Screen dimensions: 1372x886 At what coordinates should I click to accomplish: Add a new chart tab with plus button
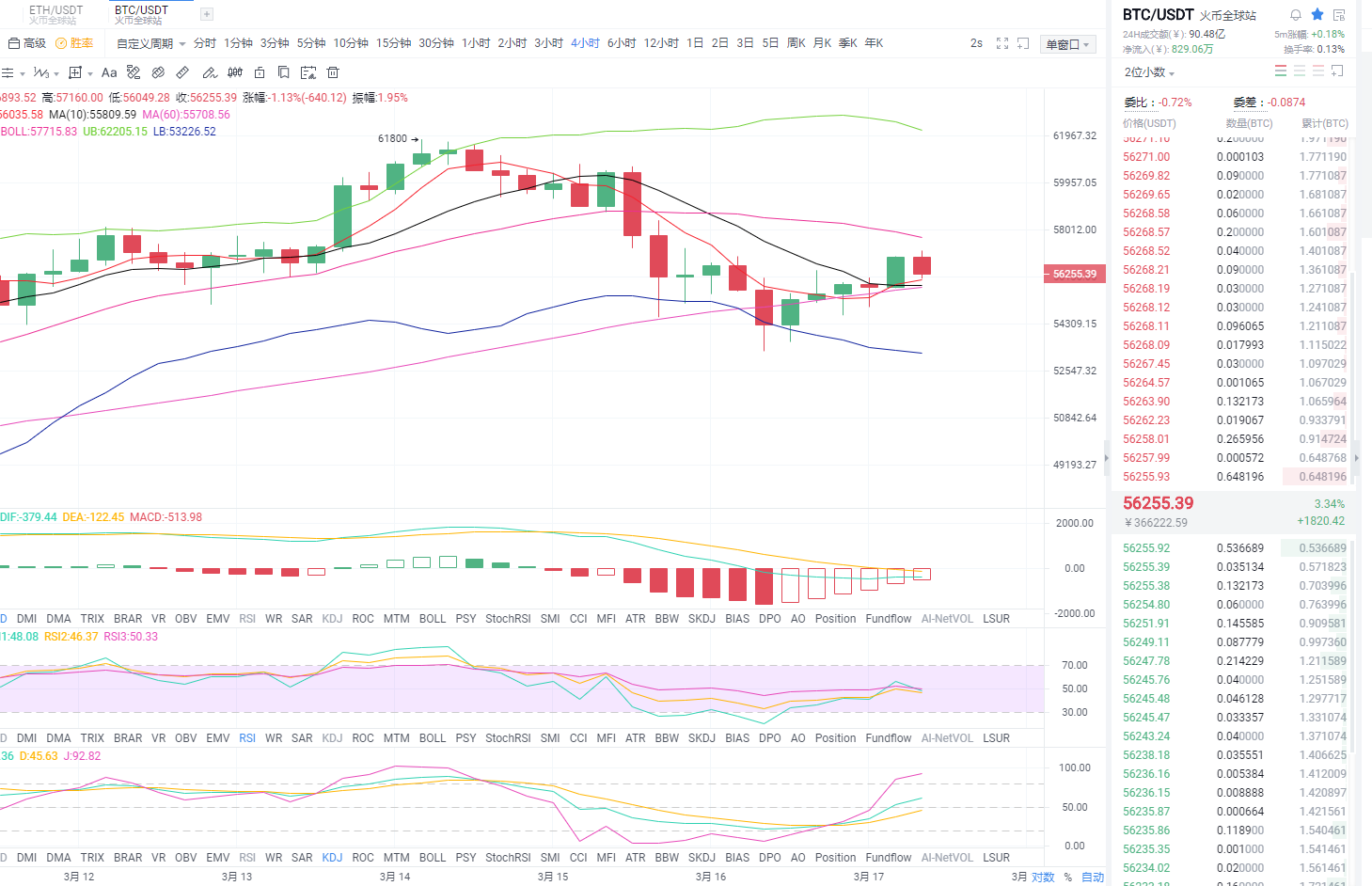(x=207, y=14)
